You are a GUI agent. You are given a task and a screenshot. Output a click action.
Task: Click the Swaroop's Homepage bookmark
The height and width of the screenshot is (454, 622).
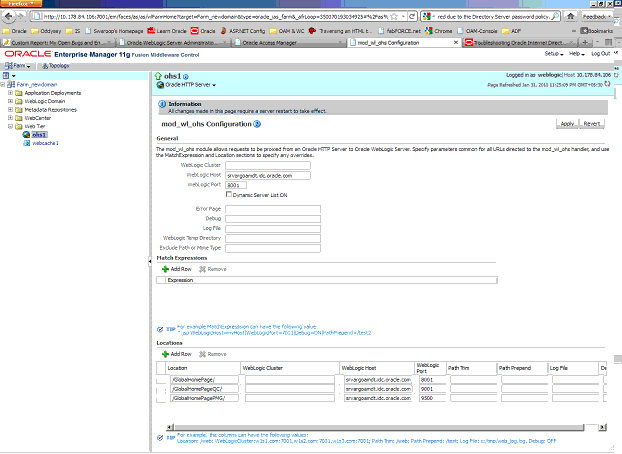[x=114, y=31]
